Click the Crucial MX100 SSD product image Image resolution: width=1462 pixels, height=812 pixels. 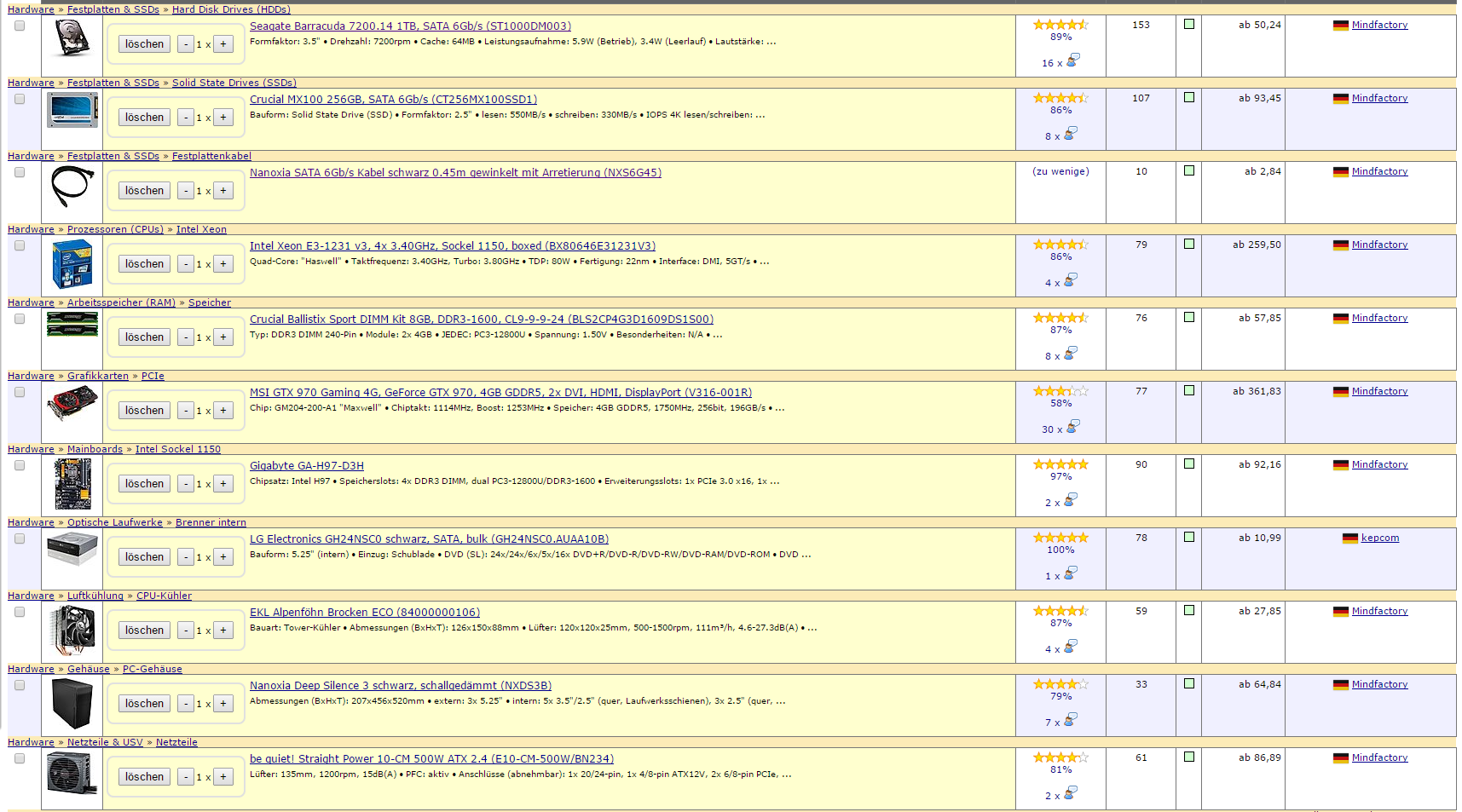click(x=72, y=111)
